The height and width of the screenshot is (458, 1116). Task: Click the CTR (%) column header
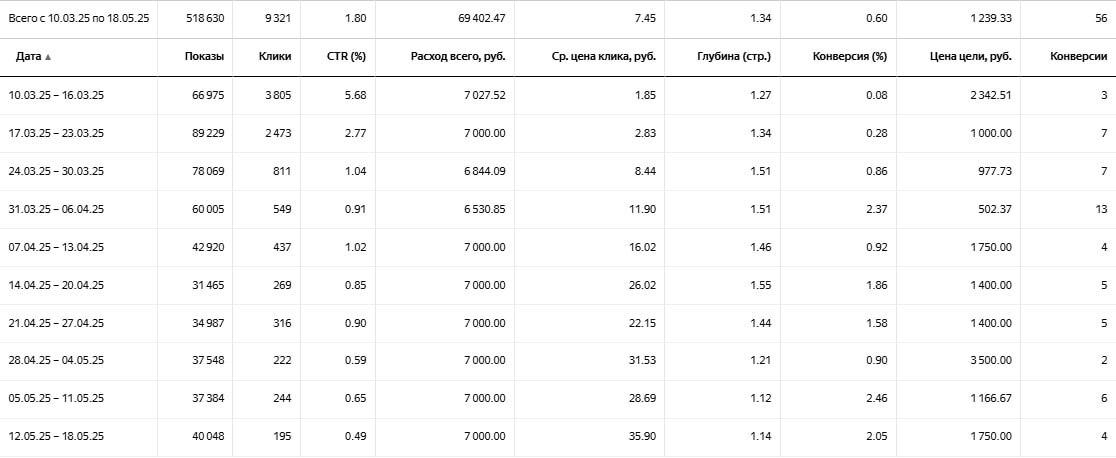pyautogui.click(x=346, y=56)
